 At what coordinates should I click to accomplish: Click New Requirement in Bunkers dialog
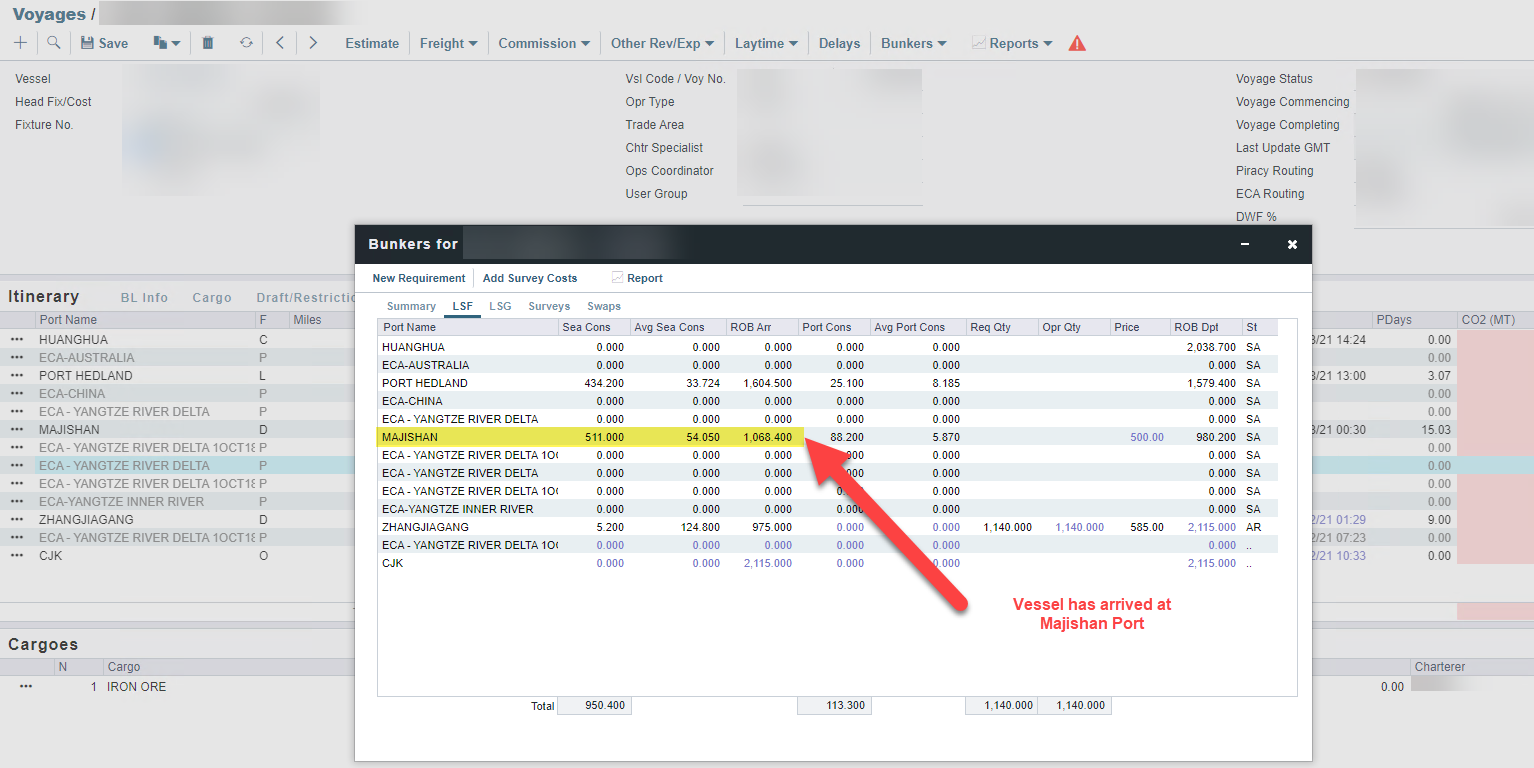point(419,278)
